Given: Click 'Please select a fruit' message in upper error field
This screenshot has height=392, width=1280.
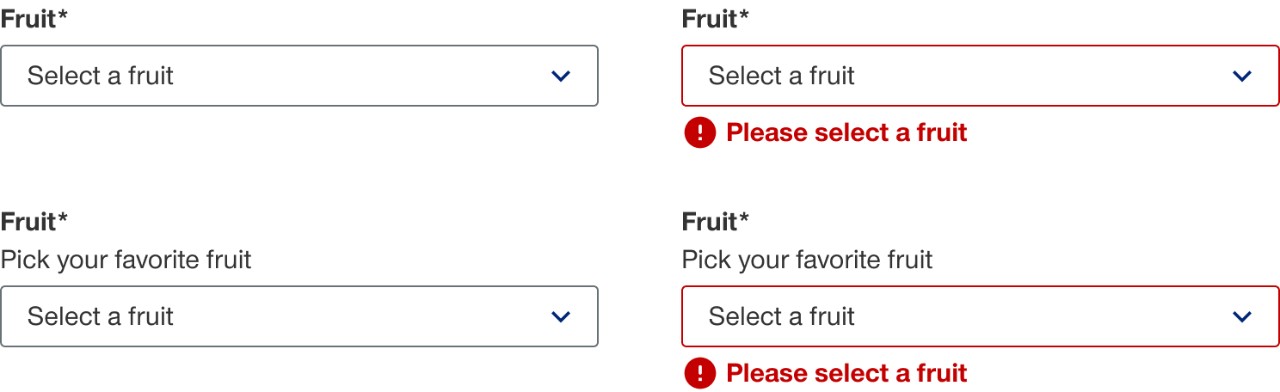Looking at the screenshot, I should click(847, 132).
